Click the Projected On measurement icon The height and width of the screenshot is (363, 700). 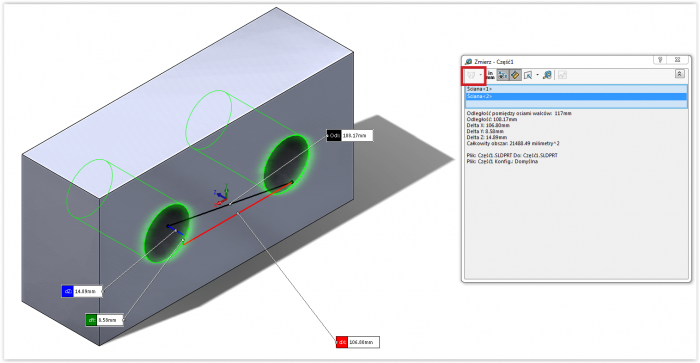click(x=547, y=75)
